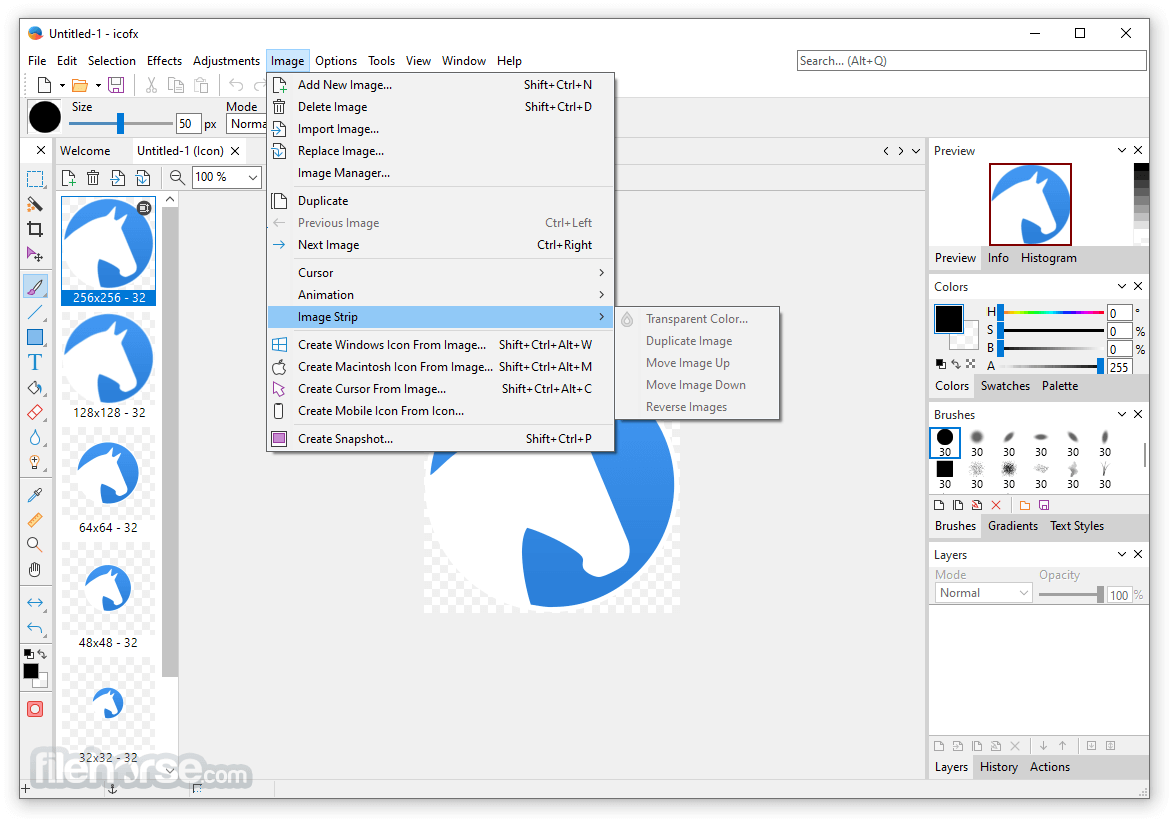
Task: Switch to the Swatches tab
Action: 1005,386
